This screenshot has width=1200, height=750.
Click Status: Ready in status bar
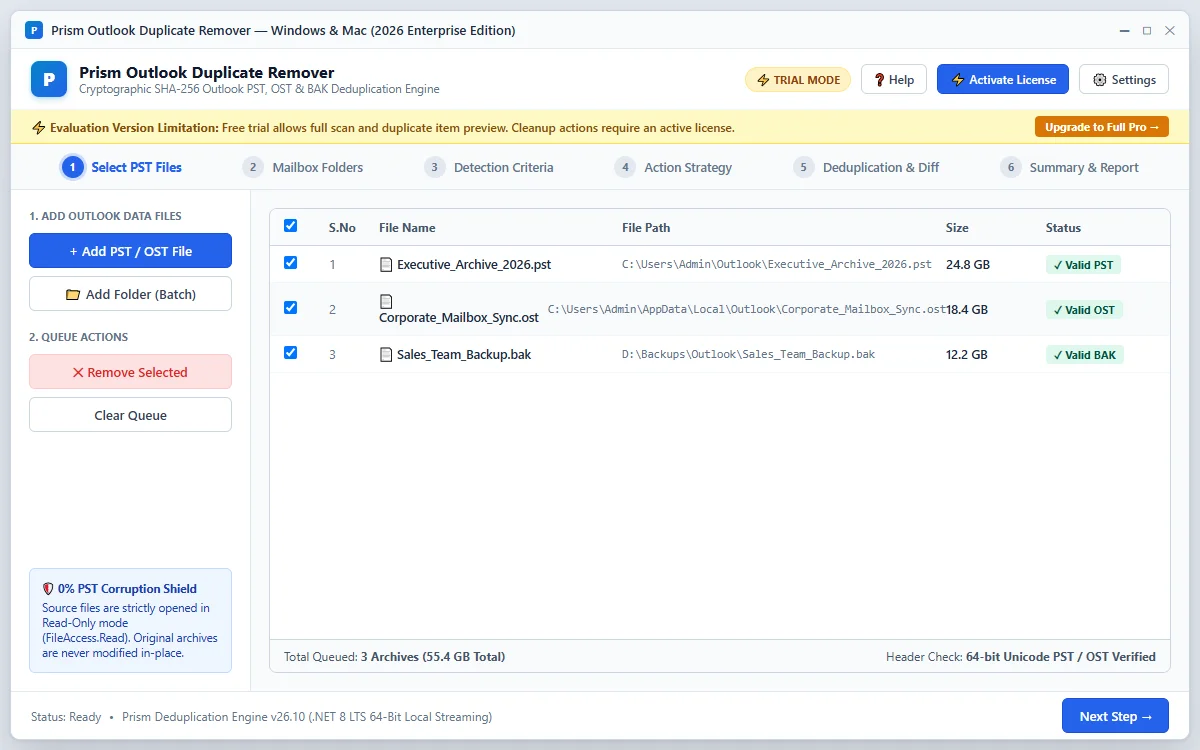[x=66, y=717]
